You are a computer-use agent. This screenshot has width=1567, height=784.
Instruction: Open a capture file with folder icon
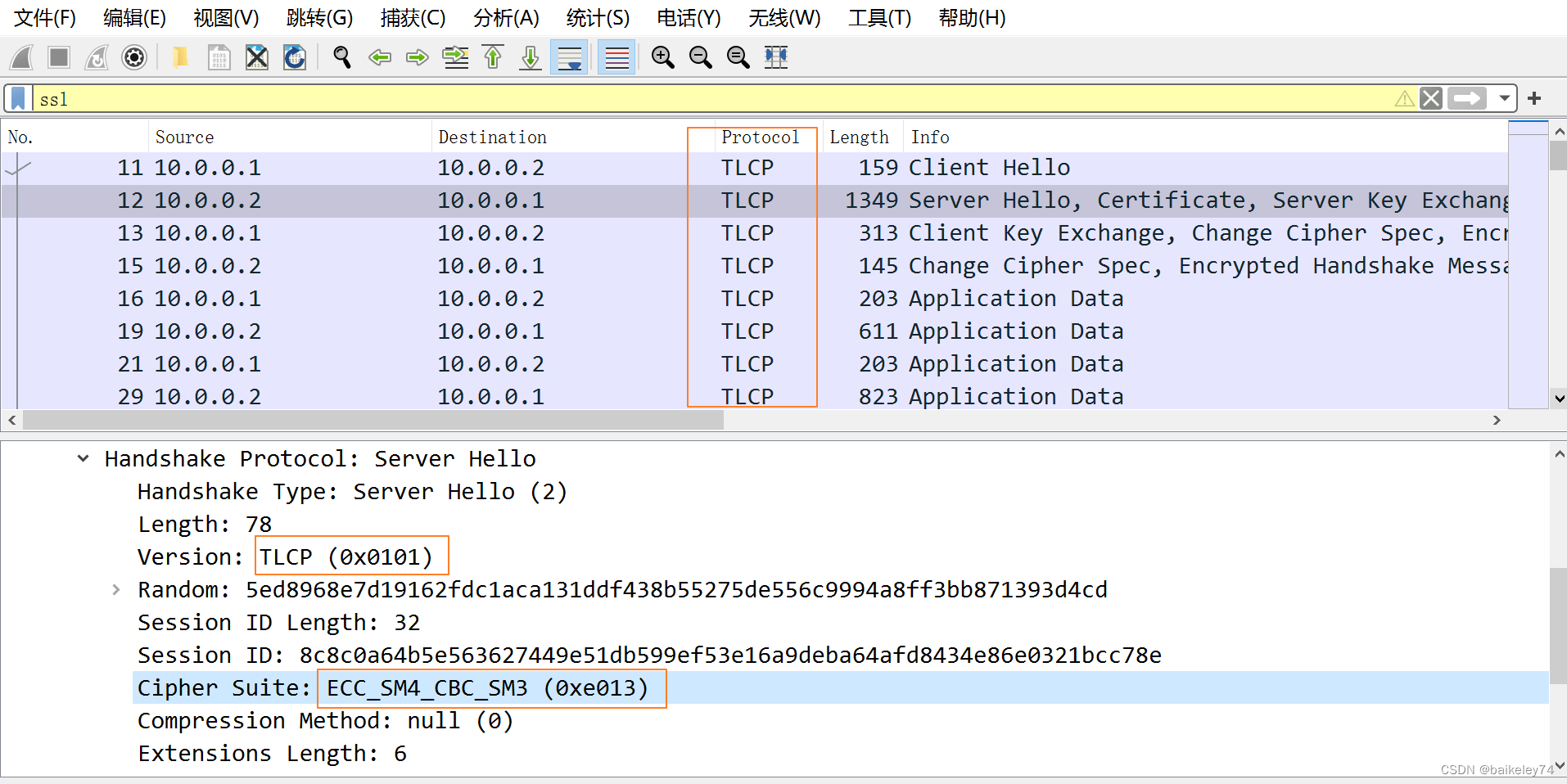coord(180,57)
